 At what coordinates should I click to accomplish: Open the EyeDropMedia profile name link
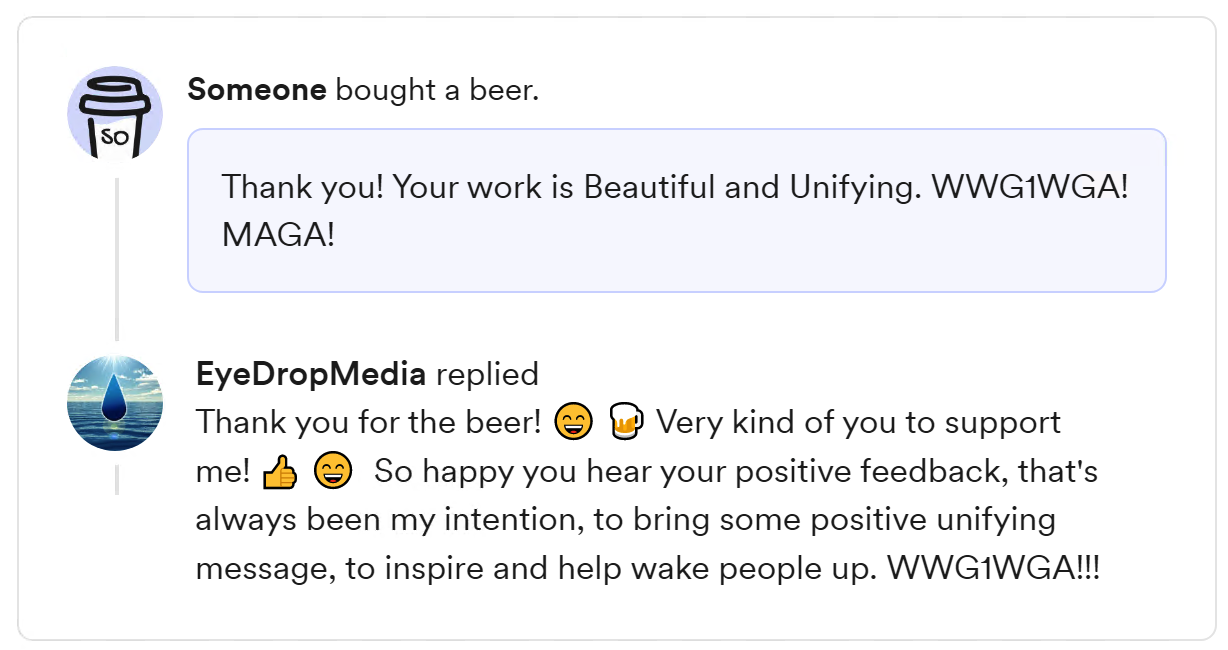tap(311, 374)
